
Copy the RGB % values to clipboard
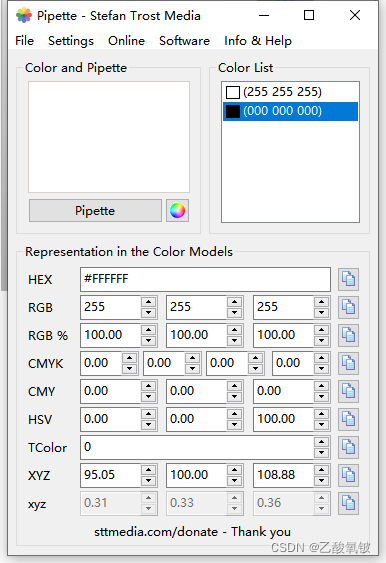pos(348,335)
